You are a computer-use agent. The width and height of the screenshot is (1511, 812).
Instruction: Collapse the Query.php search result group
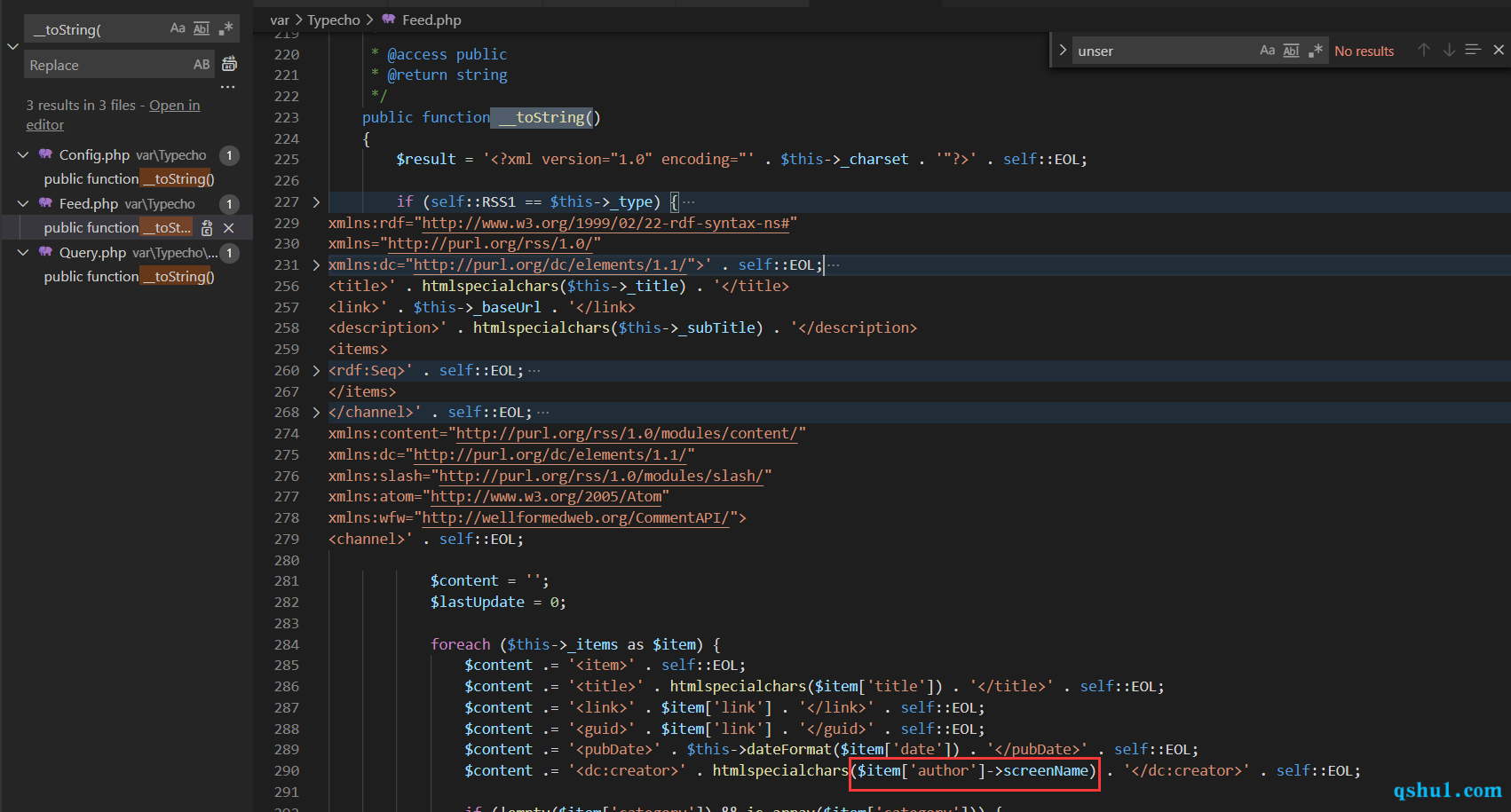tap(23, 252)
